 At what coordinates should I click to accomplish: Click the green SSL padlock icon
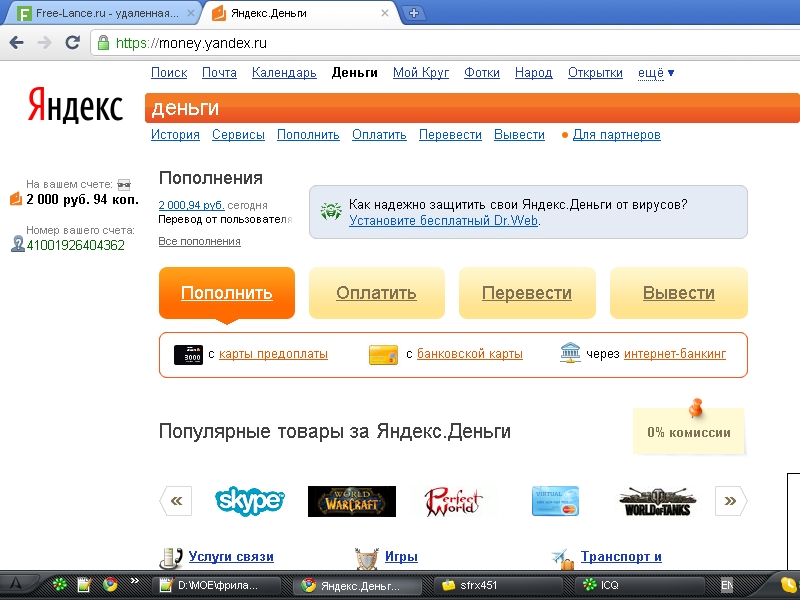(x=103, y=43)
